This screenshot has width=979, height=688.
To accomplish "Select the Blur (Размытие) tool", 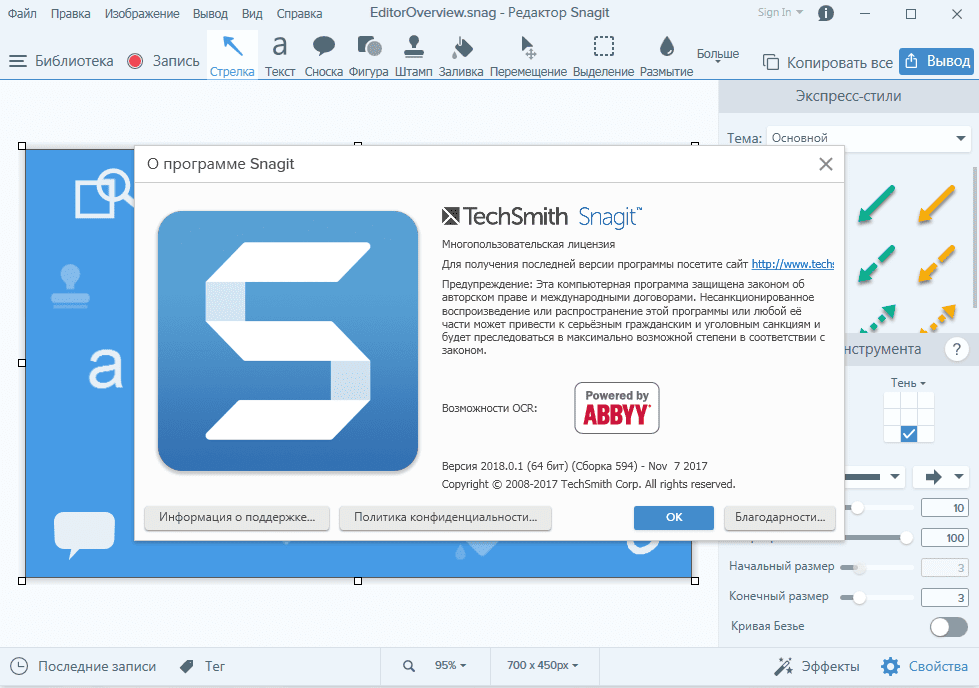I will click(x=666, y=55).
